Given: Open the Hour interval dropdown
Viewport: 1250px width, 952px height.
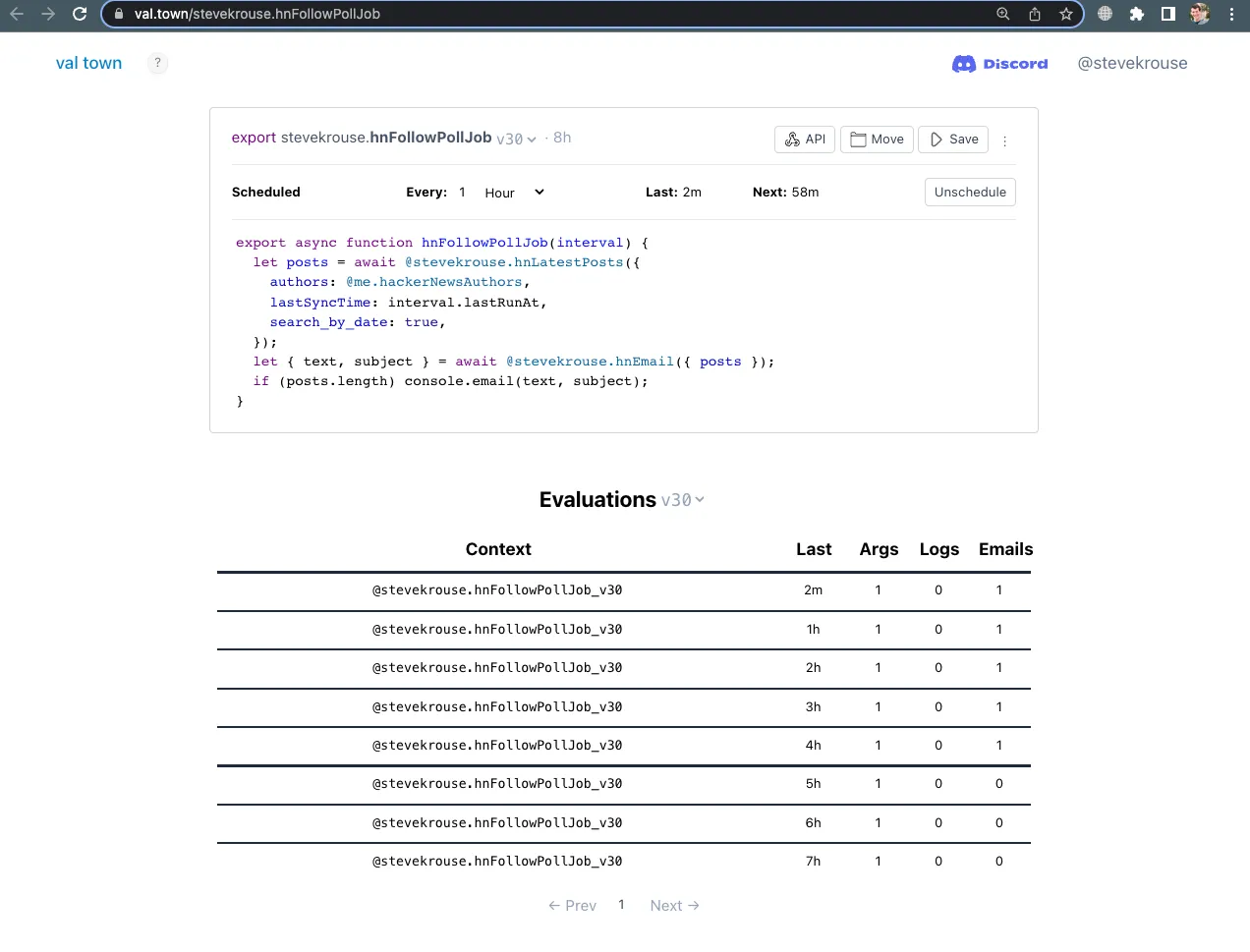Looking at the screenshot, I should pyautogui.click(x=514, y=193).
